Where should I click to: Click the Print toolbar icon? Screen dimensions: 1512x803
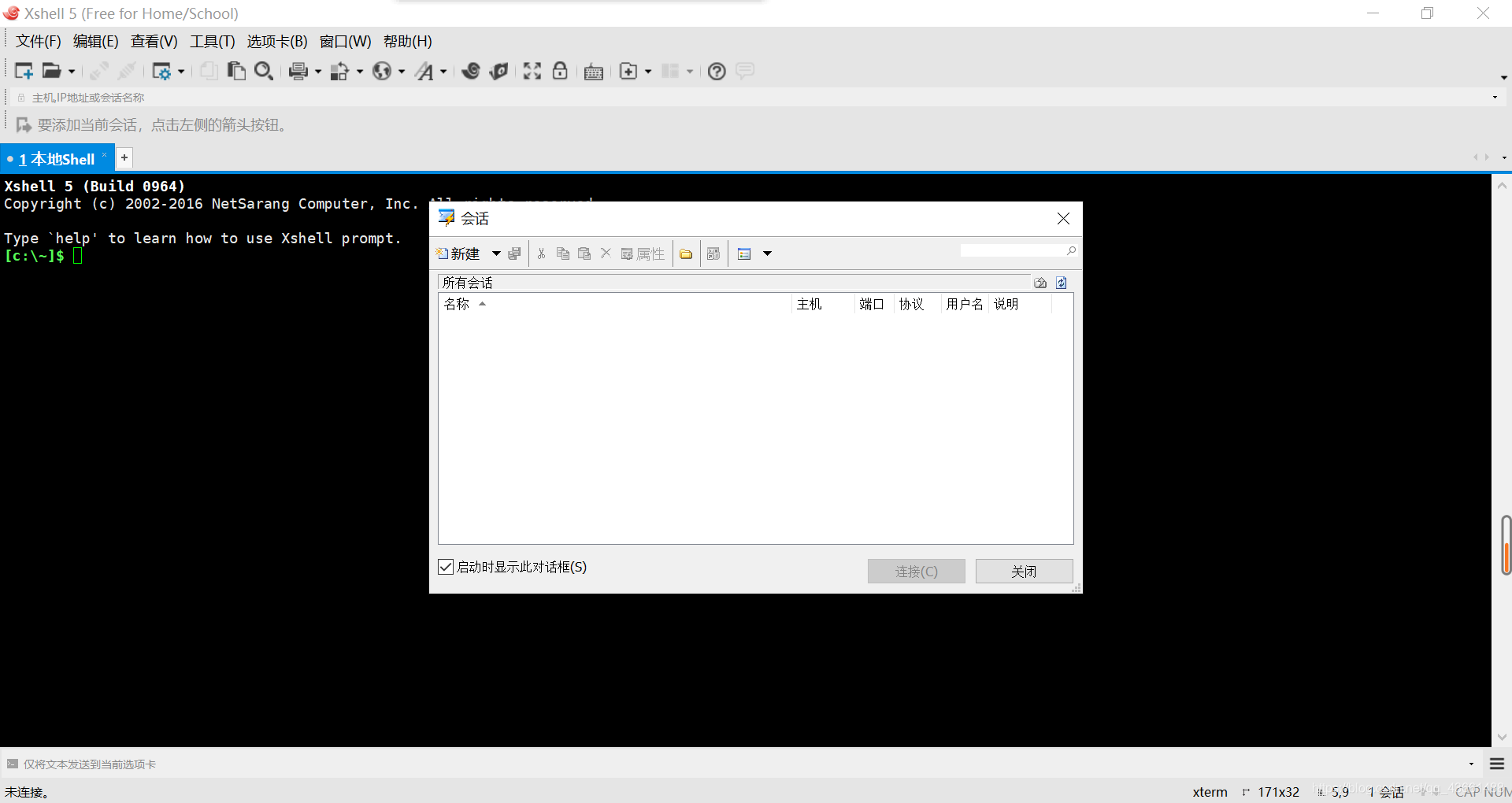(298, 71)
